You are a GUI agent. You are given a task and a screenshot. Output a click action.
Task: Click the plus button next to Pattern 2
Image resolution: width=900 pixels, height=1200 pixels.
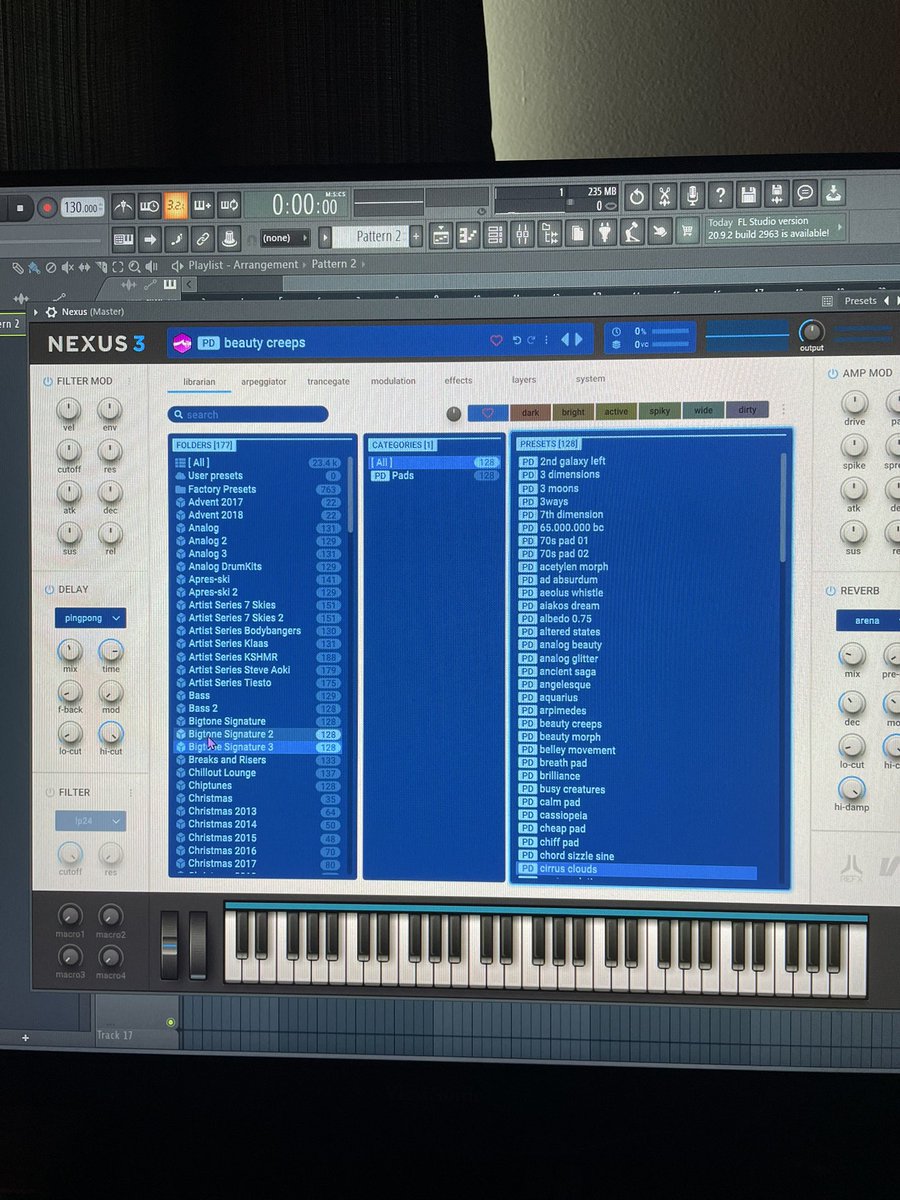coord(416,237)
